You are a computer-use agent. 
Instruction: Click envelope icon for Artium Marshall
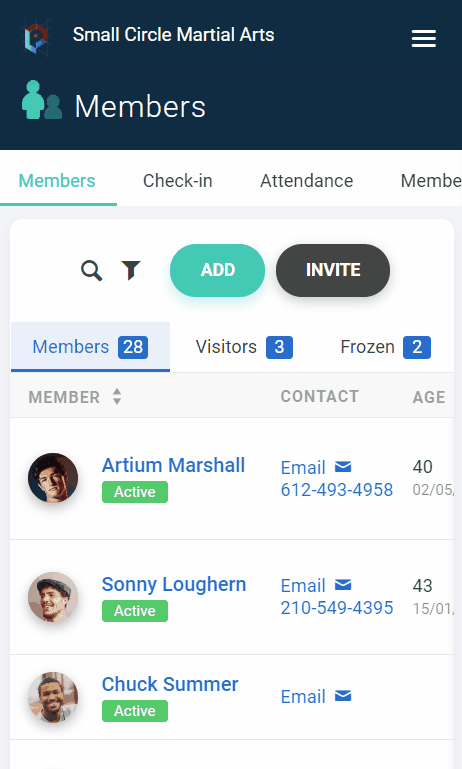pos(343,466)
